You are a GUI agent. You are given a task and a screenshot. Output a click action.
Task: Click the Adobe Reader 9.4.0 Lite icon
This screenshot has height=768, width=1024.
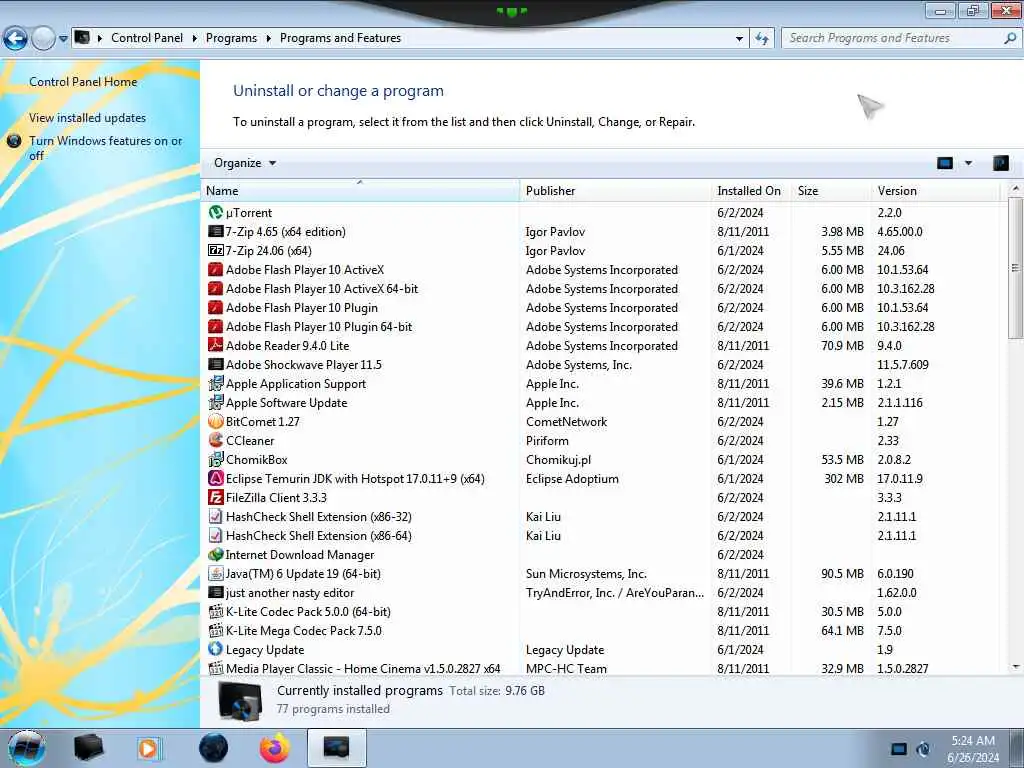(x=216, y=345)
